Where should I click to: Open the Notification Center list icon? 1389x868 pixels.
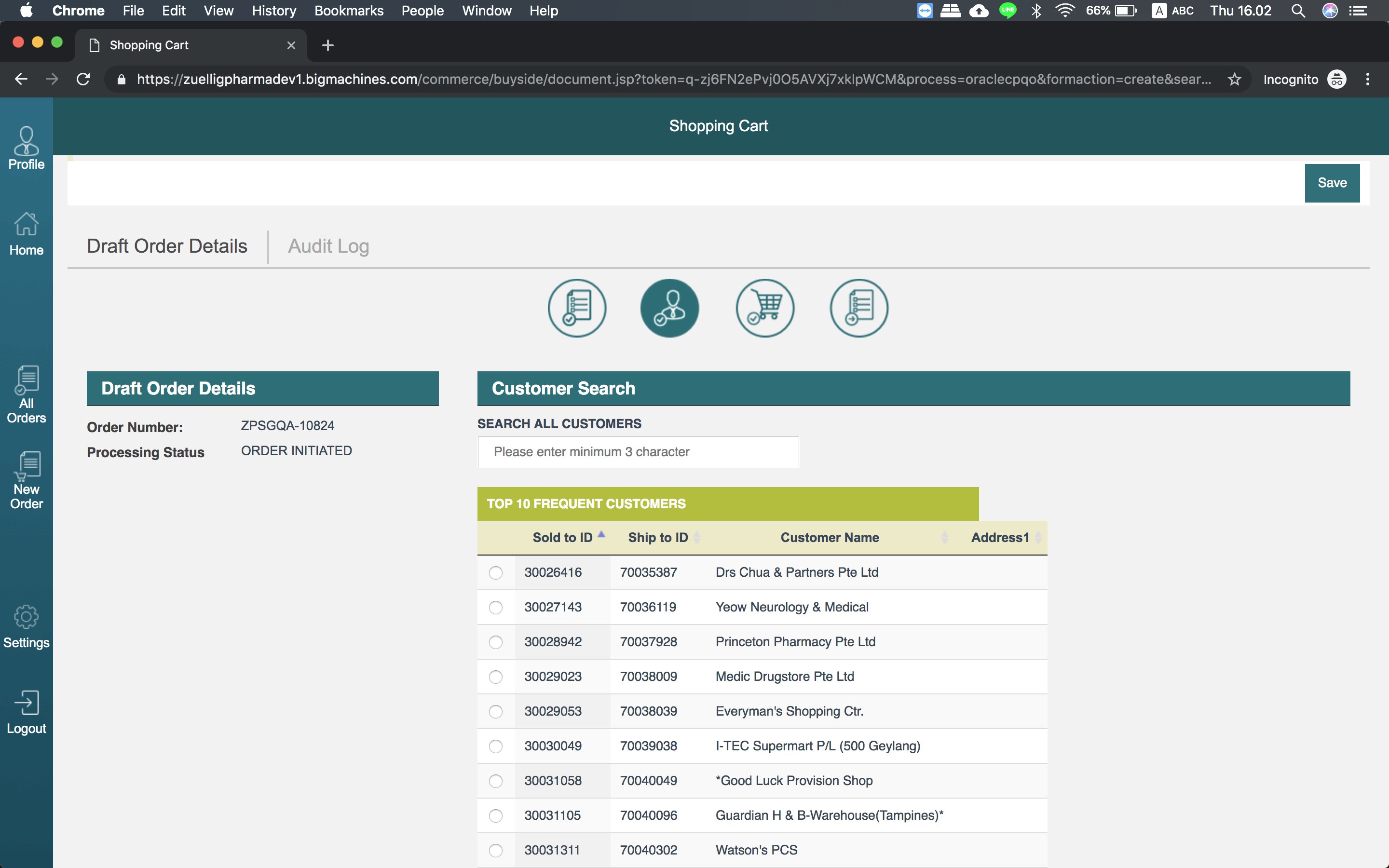click(1358, 11)
